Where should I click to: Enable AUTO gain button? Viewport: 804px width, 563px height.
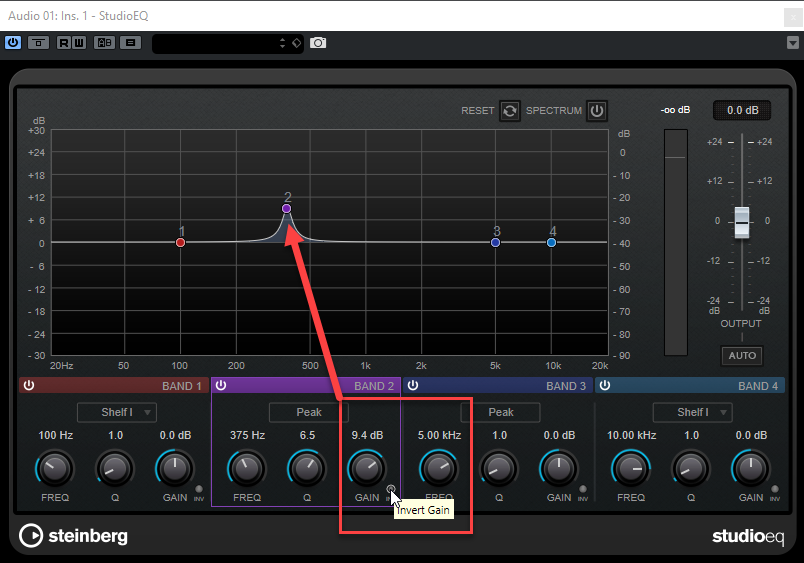742,355
